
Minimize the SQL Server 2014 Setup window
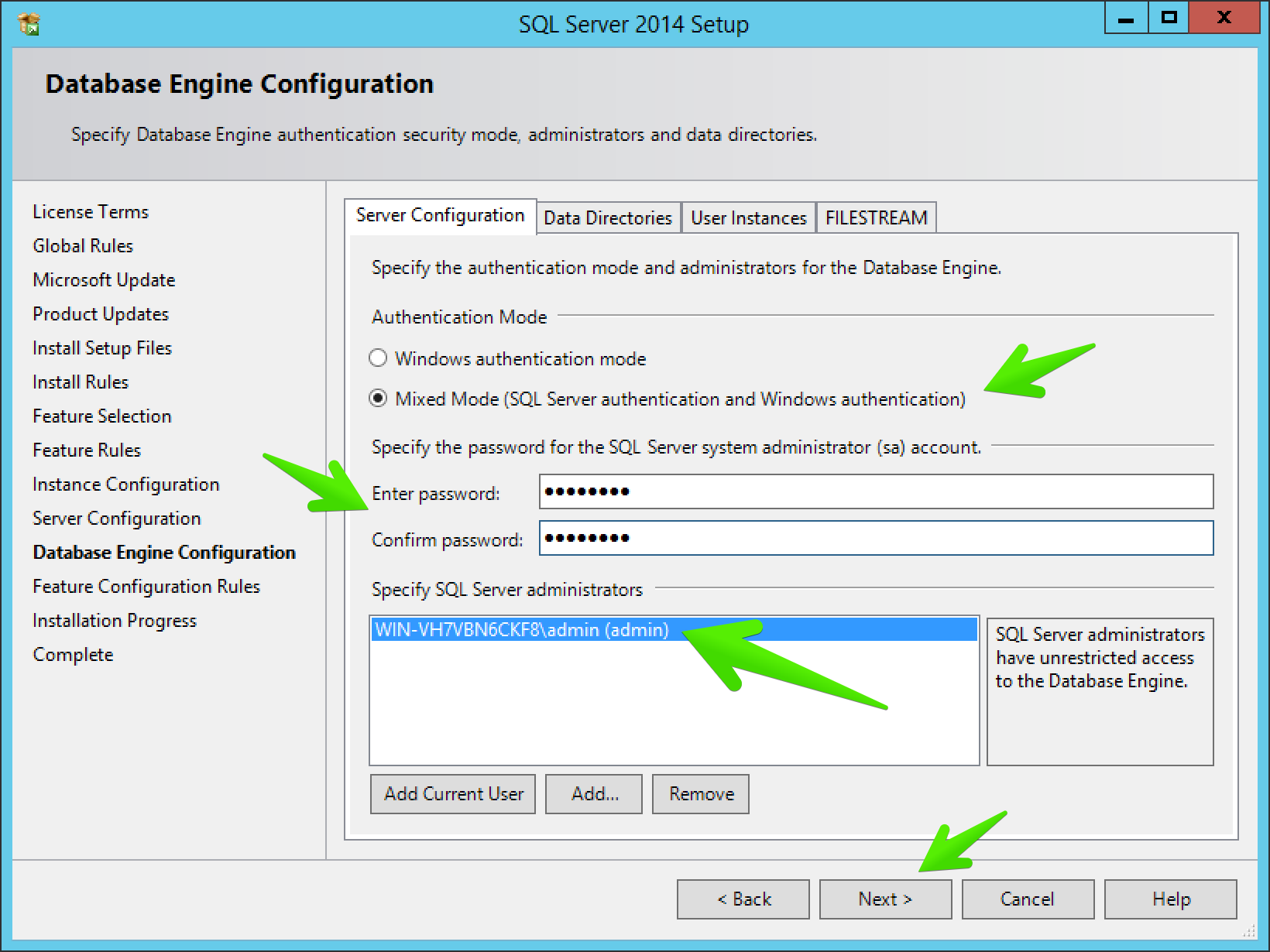[1127, 19]
